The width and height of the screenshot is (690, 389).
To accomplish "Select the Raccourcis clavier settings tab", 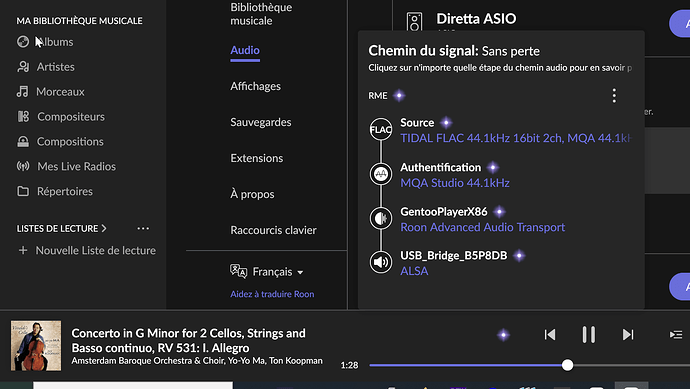I will pyautogui.click(x=273, y=230).
